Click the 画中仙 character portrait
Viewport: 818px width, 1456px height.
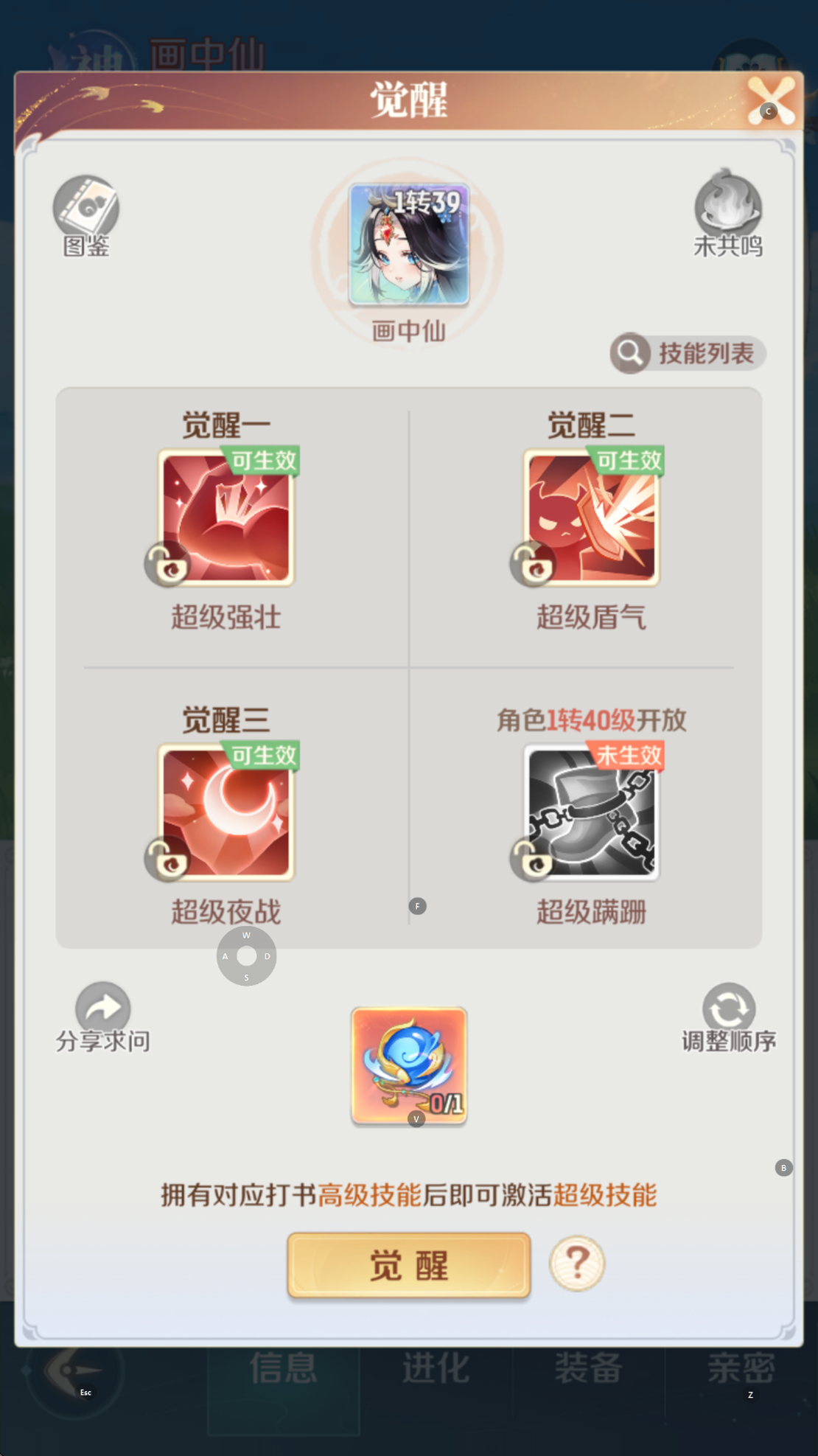pyautogui.click(x=409, y=244)
